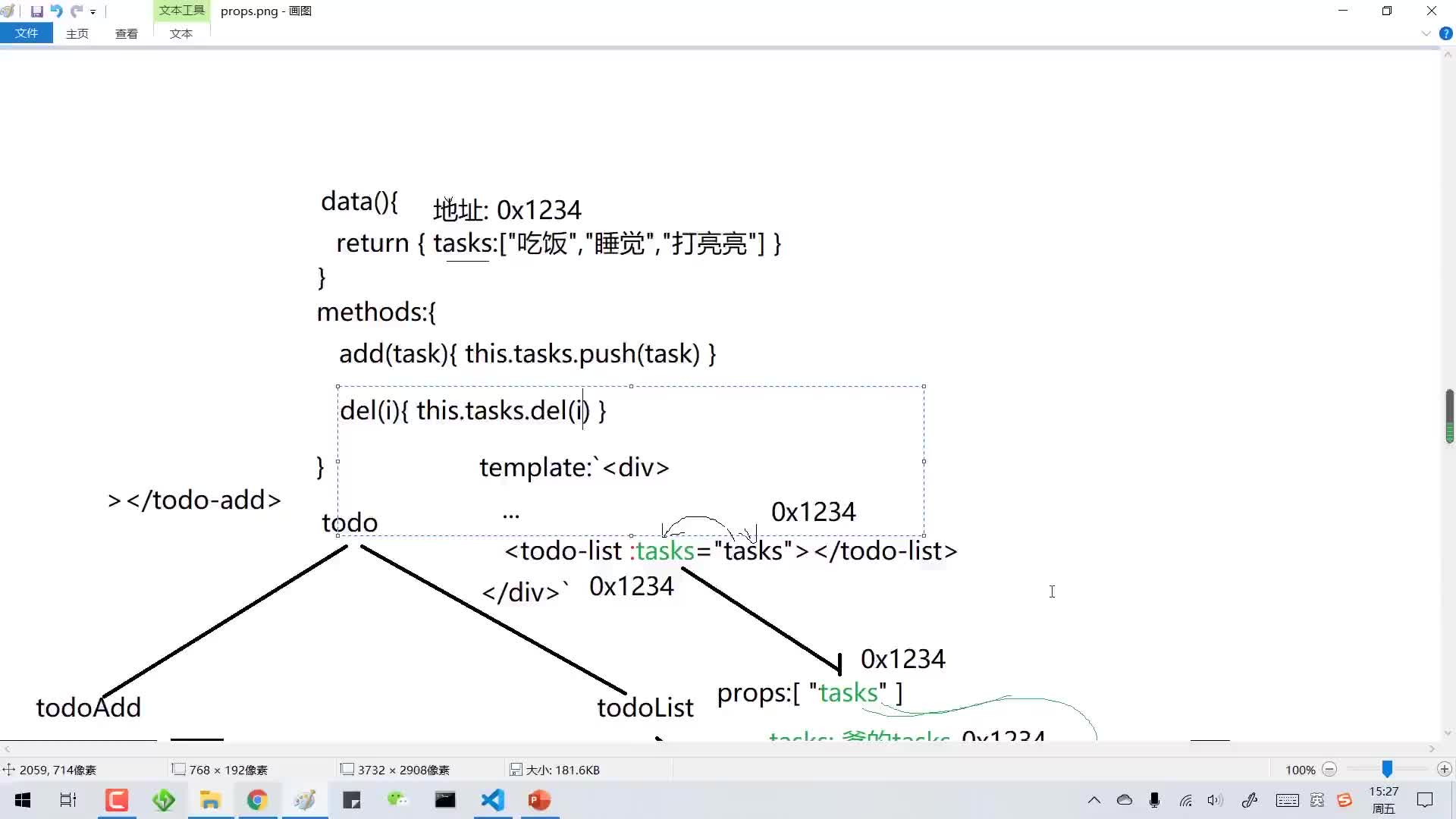Click the "methods:{" text on canvas
Viewport: 1456px width, 819px height.
(x=376, y=312)
